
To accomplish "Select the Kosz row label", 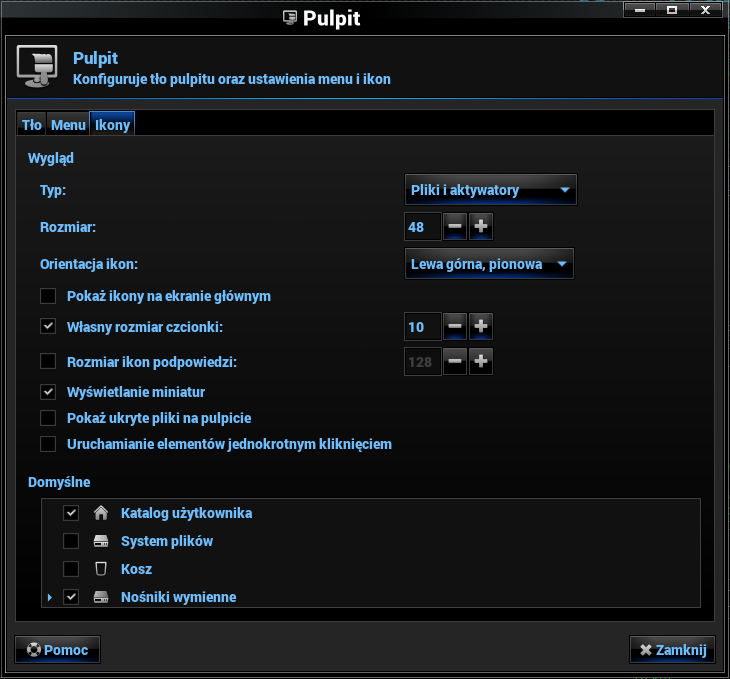I will click(x=136, y=569).
